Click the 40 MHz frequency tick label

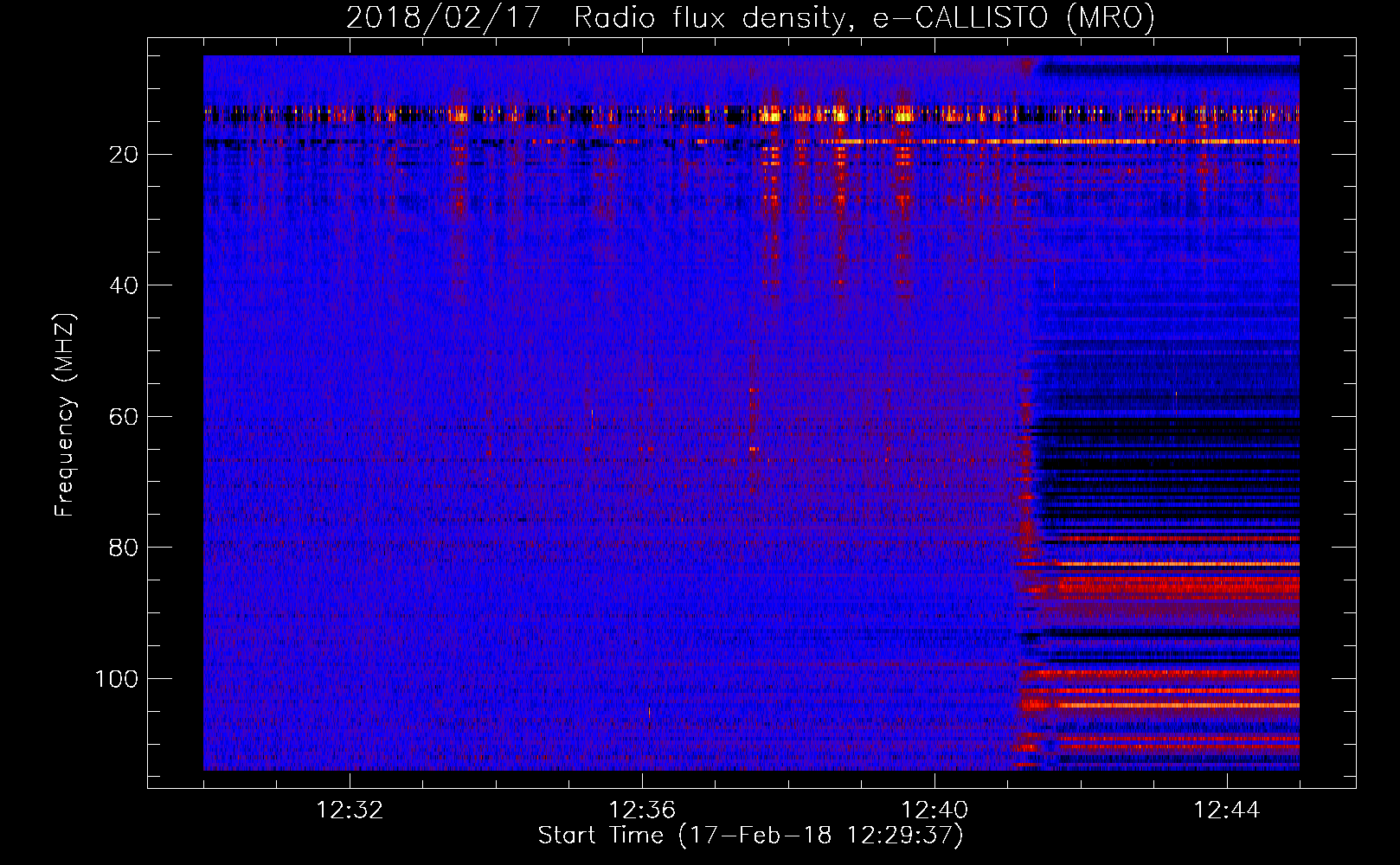[x=125, y=285]
